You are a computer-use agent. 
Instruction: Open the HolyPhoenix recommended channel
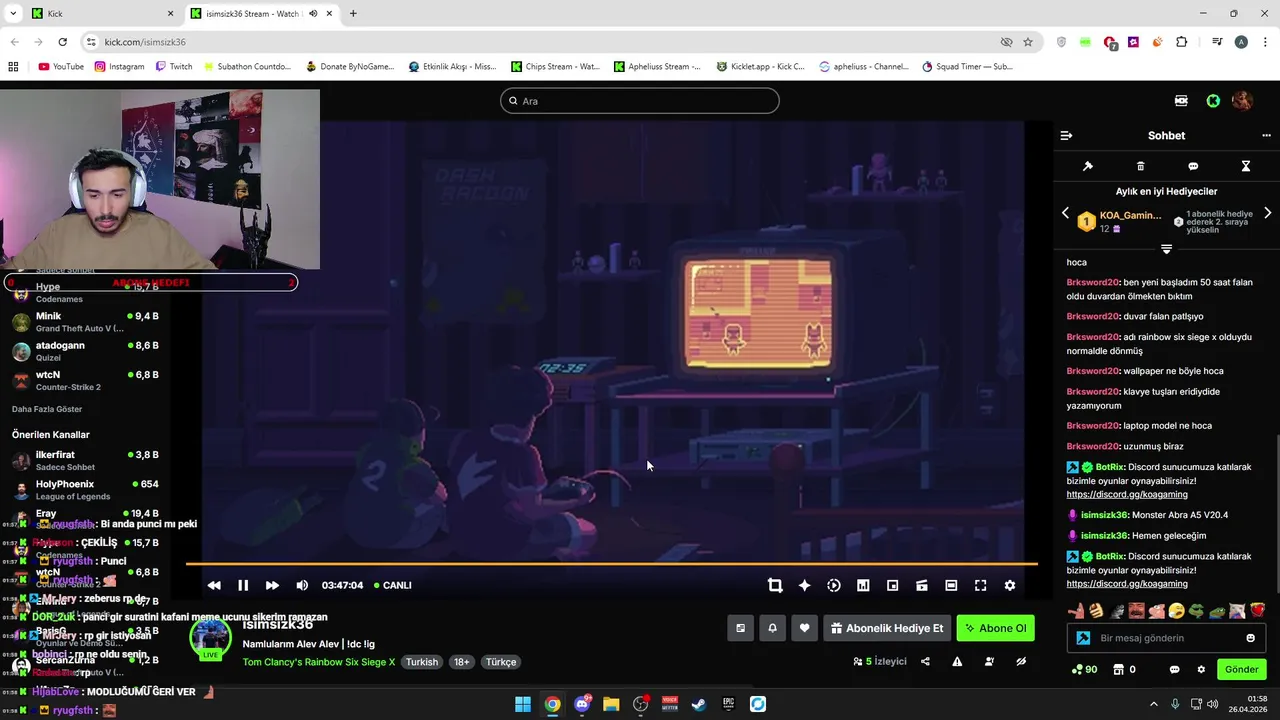click(85, 490)
